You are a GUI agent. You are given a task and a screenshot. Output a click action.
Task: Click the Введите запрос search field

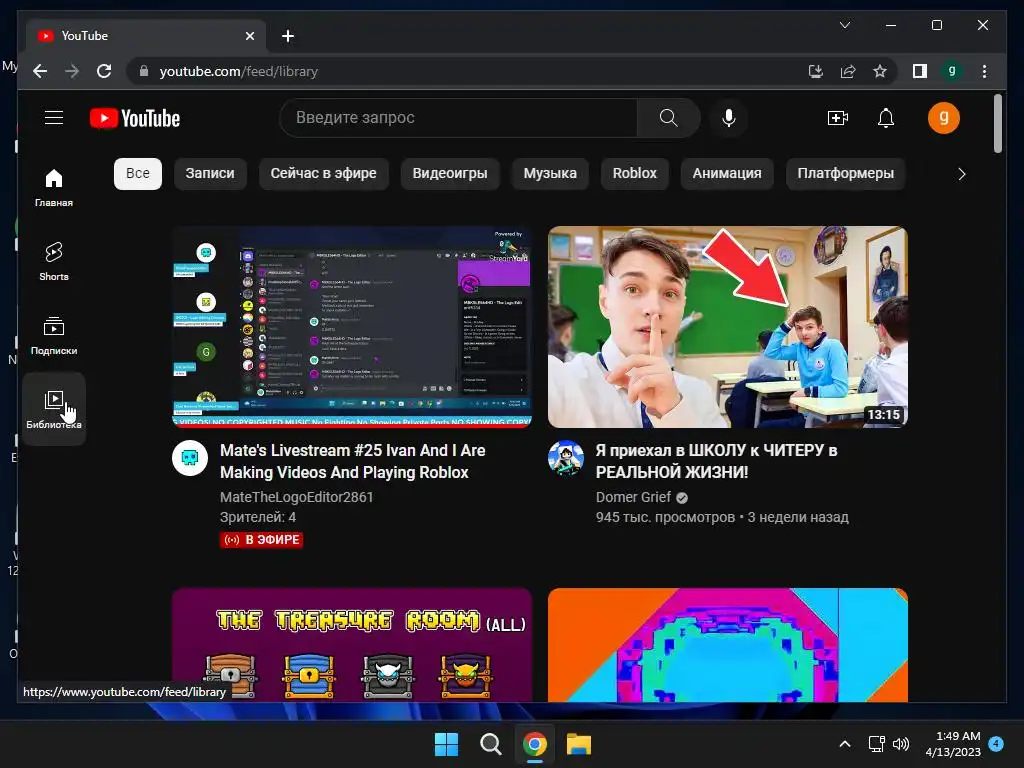(x=458, y=118)
